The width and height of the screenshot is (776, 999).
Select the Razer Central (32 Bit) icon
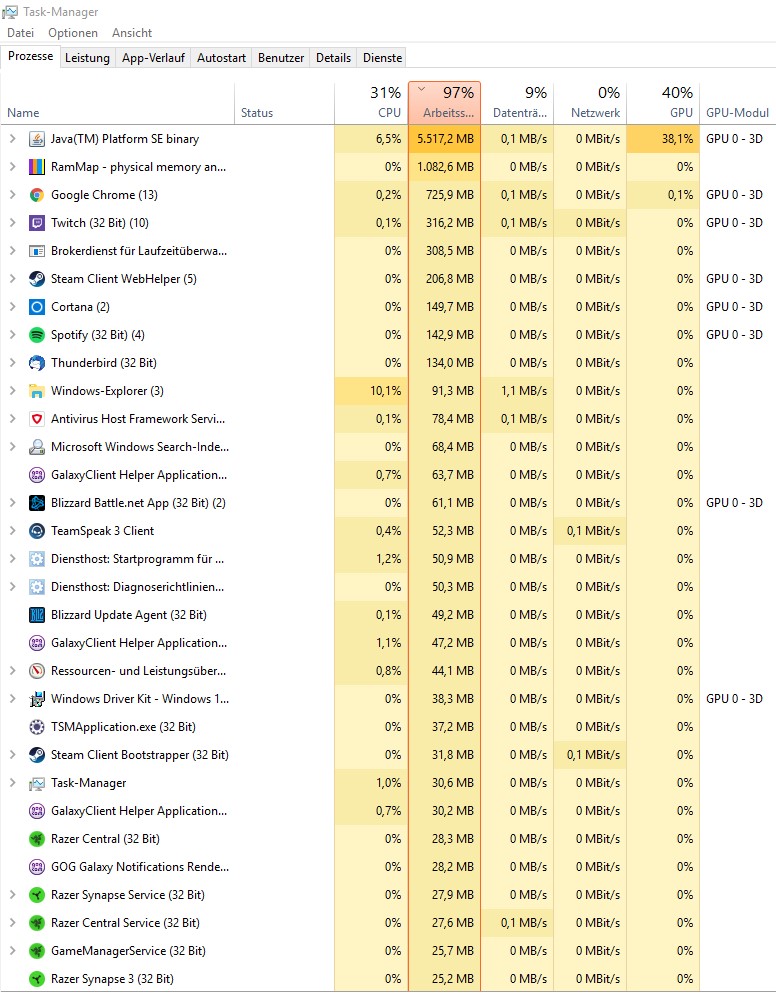click(37, 839)
